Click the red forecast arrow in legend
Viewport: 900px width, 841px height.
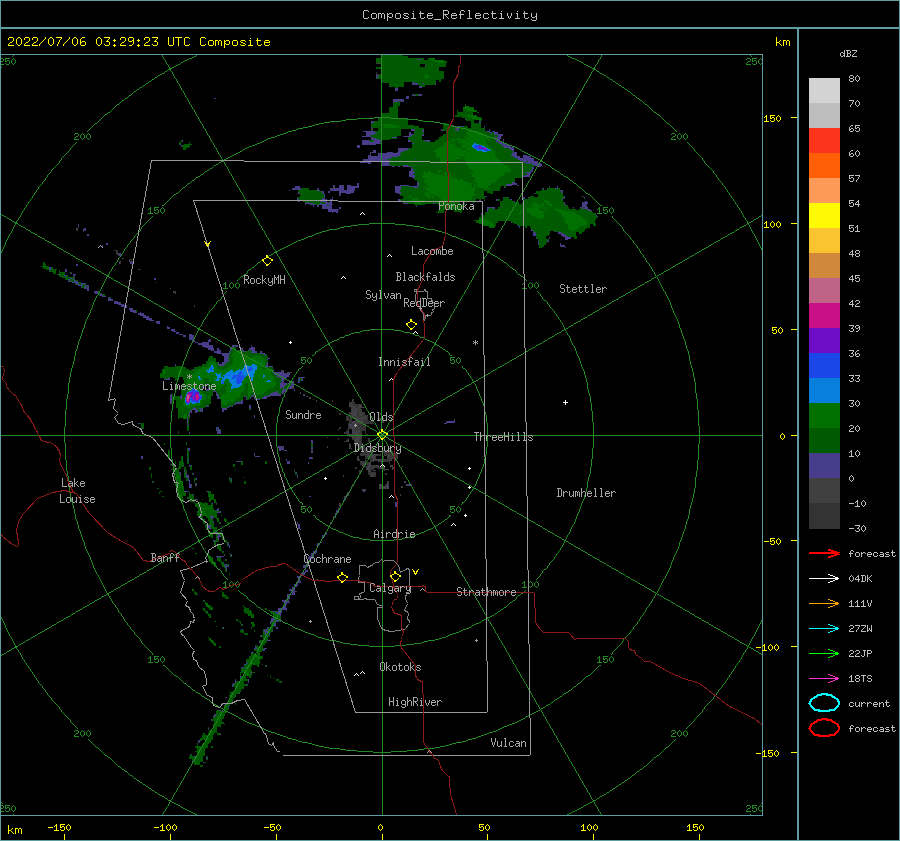pos(824,553)
